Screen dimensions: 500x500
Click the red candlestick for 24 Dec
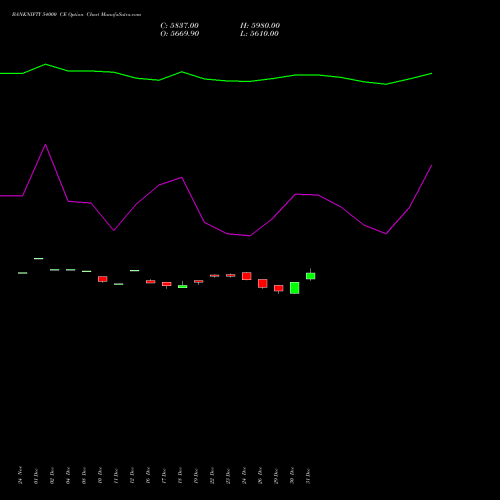[x=247, y=276]
